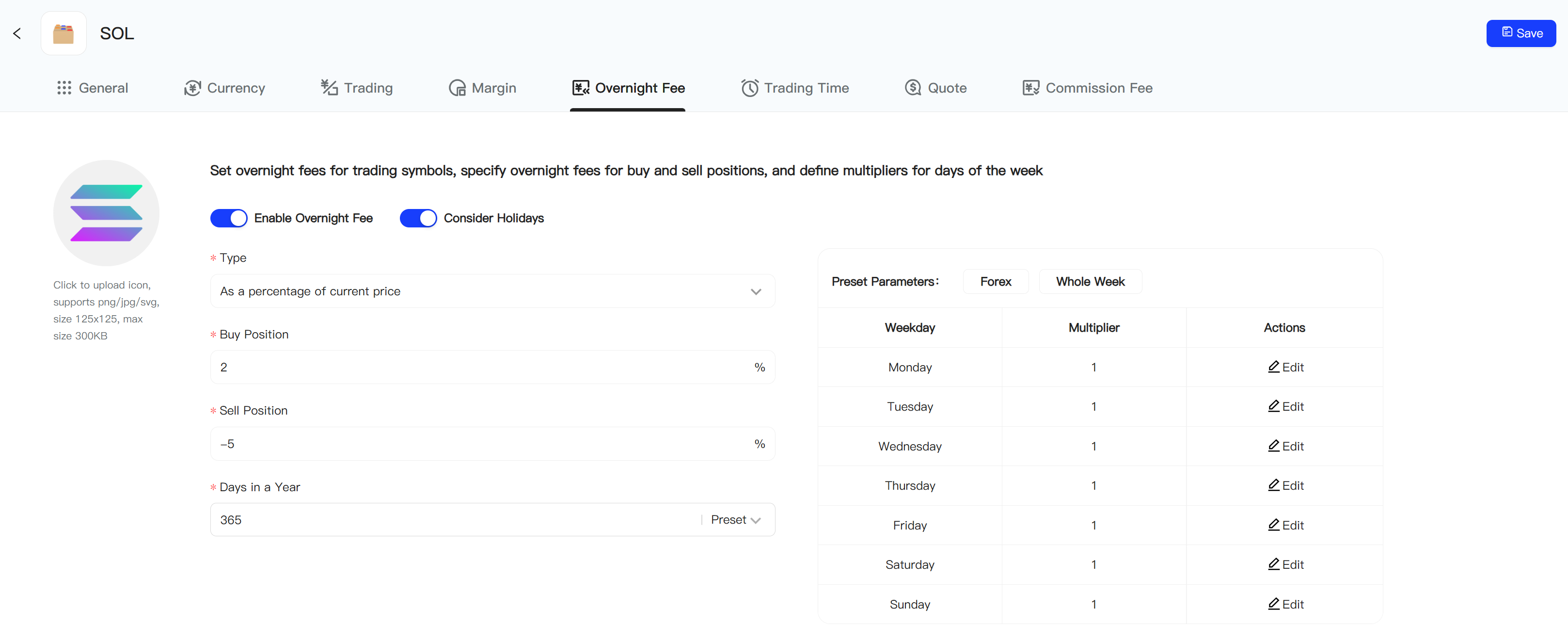Click the Thursday multiplier value
The image size is (1568, 642).
1094,485
